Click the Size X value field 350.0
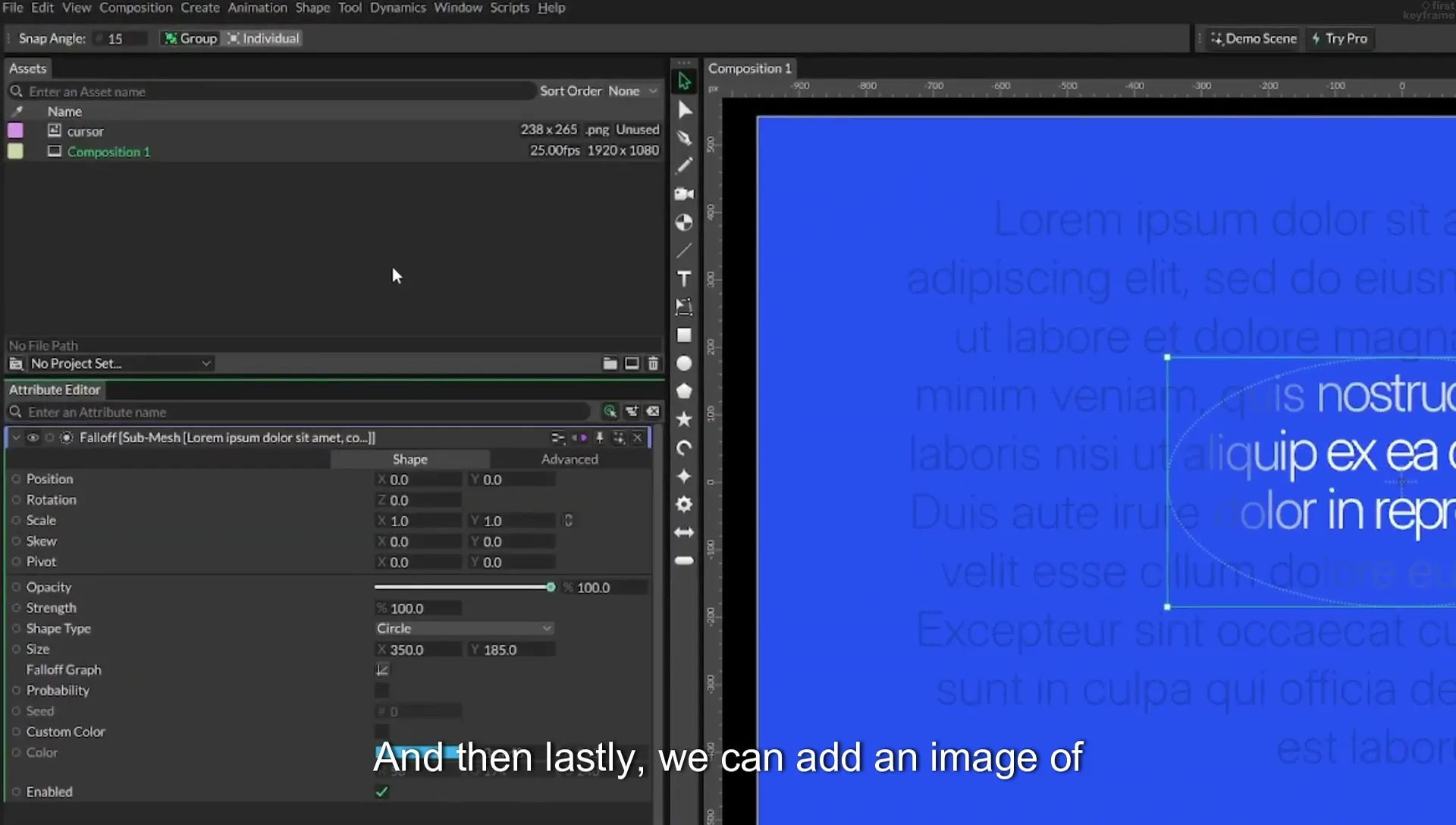The image size is (1456, 825). pyautogui.click(x=419, y=650)
